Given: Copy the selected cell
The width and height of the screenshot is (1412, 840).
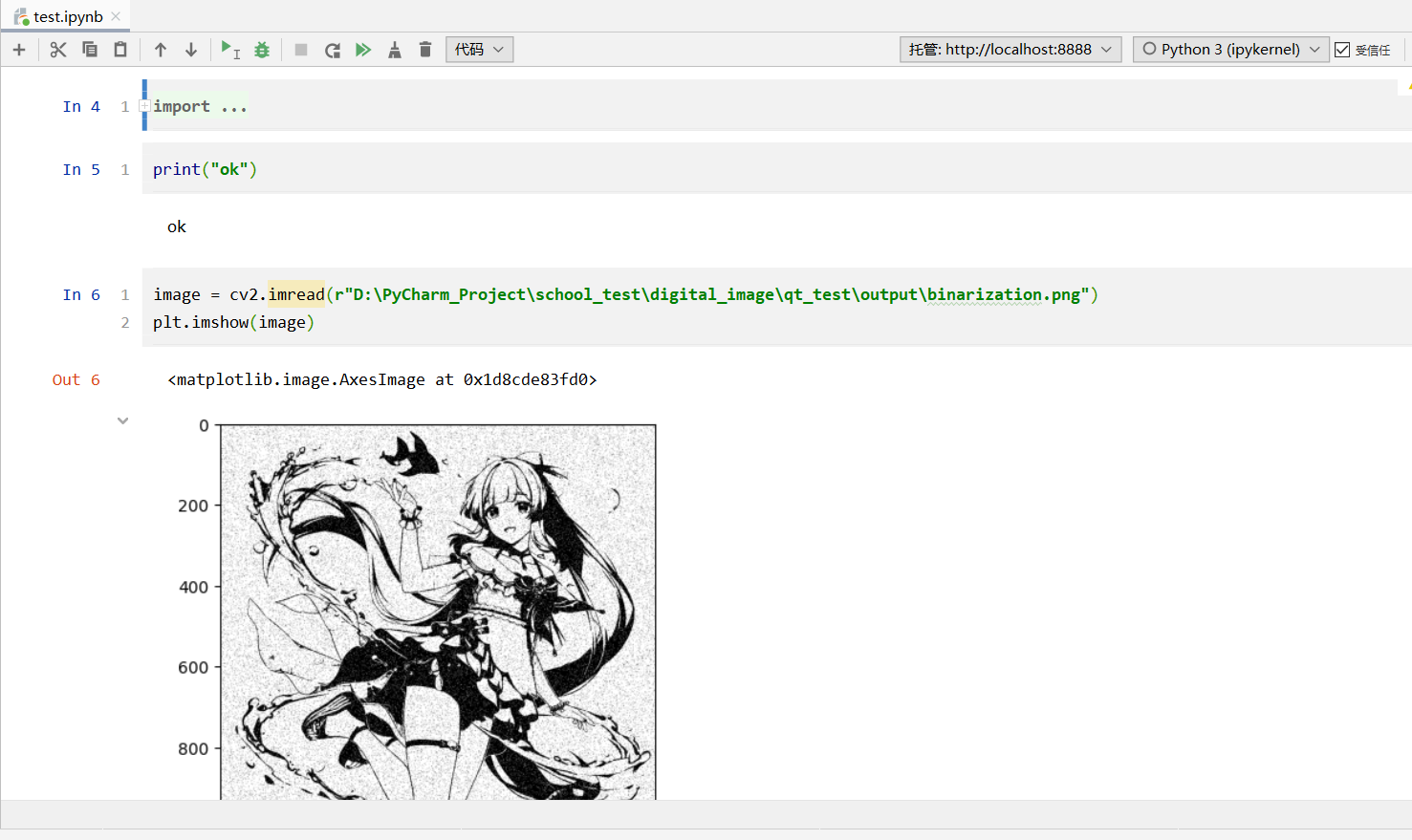Looking at the screenshot, I should point(90,50).
